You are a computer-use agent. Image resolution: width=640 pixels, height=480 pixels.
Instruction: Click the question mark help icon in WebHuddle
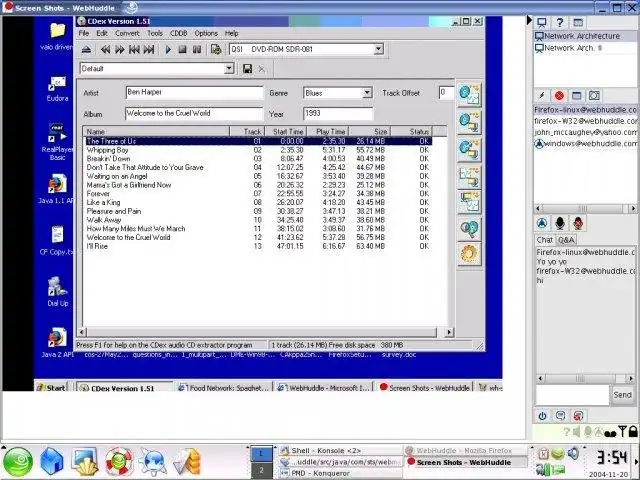pyautogui.click(x=560, y=22)
